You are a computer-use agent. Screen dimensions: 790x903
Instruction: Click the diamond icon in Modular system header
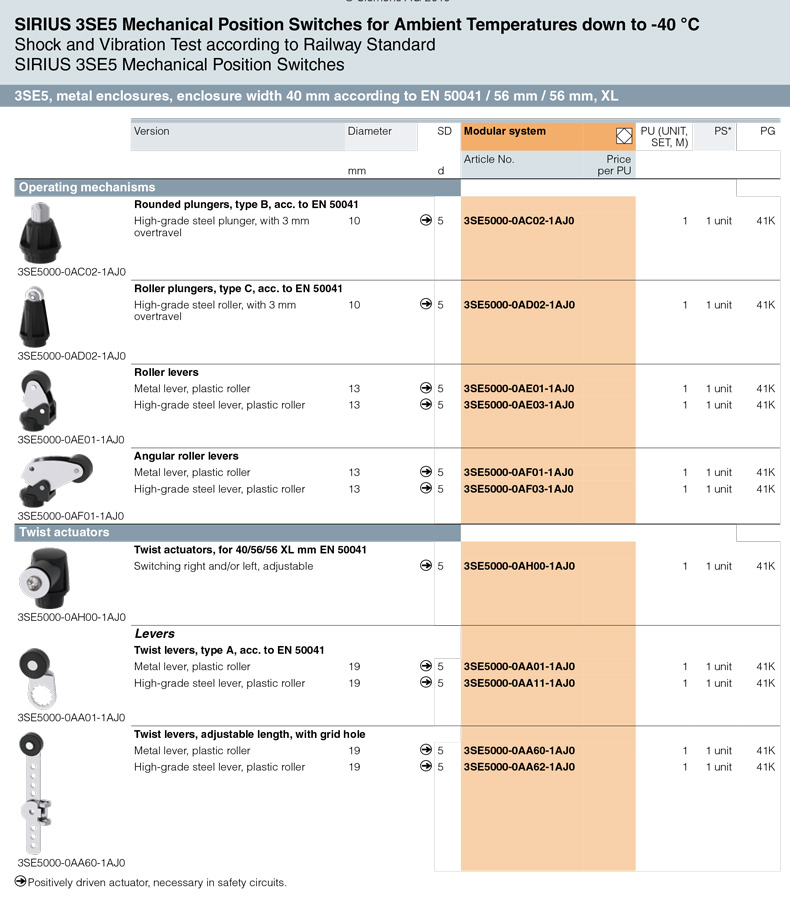(624, 136)
